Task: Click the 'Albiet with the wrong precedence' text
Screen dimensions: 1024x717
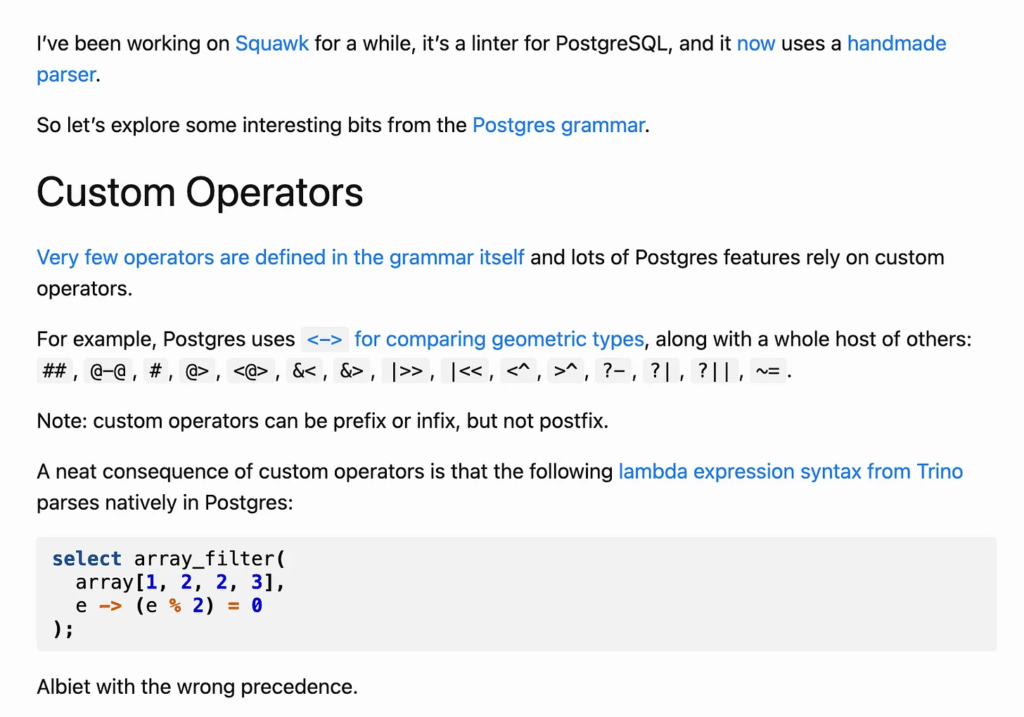Action: tap(197, 687)
